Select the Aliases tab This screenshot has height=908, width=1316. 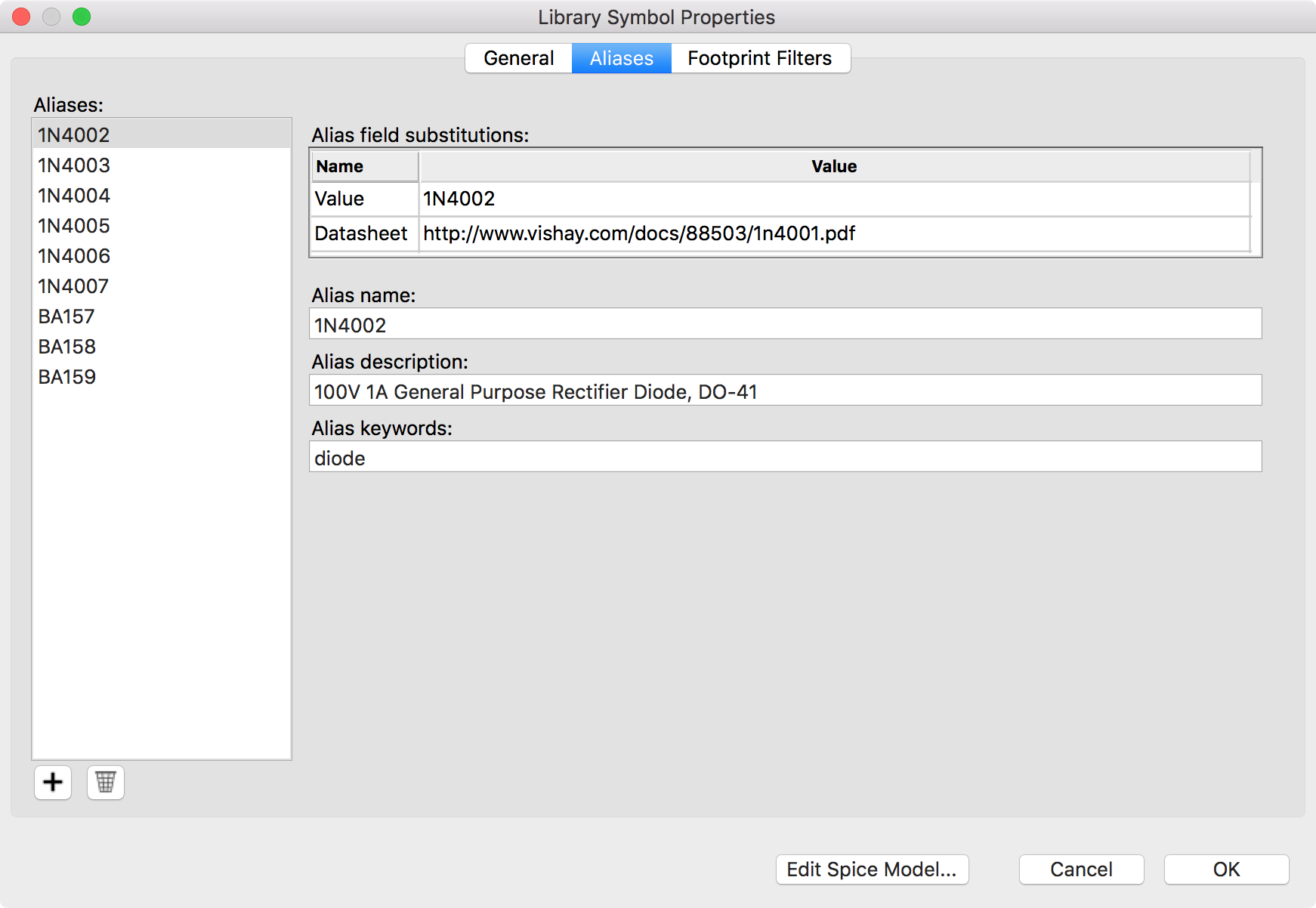point(621,58)
